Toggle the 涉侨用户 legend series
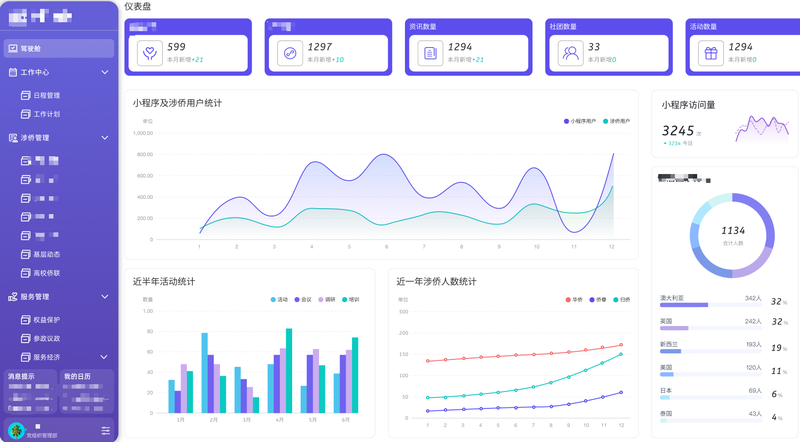Screen dimensions: 800x442 pos(616,121)
